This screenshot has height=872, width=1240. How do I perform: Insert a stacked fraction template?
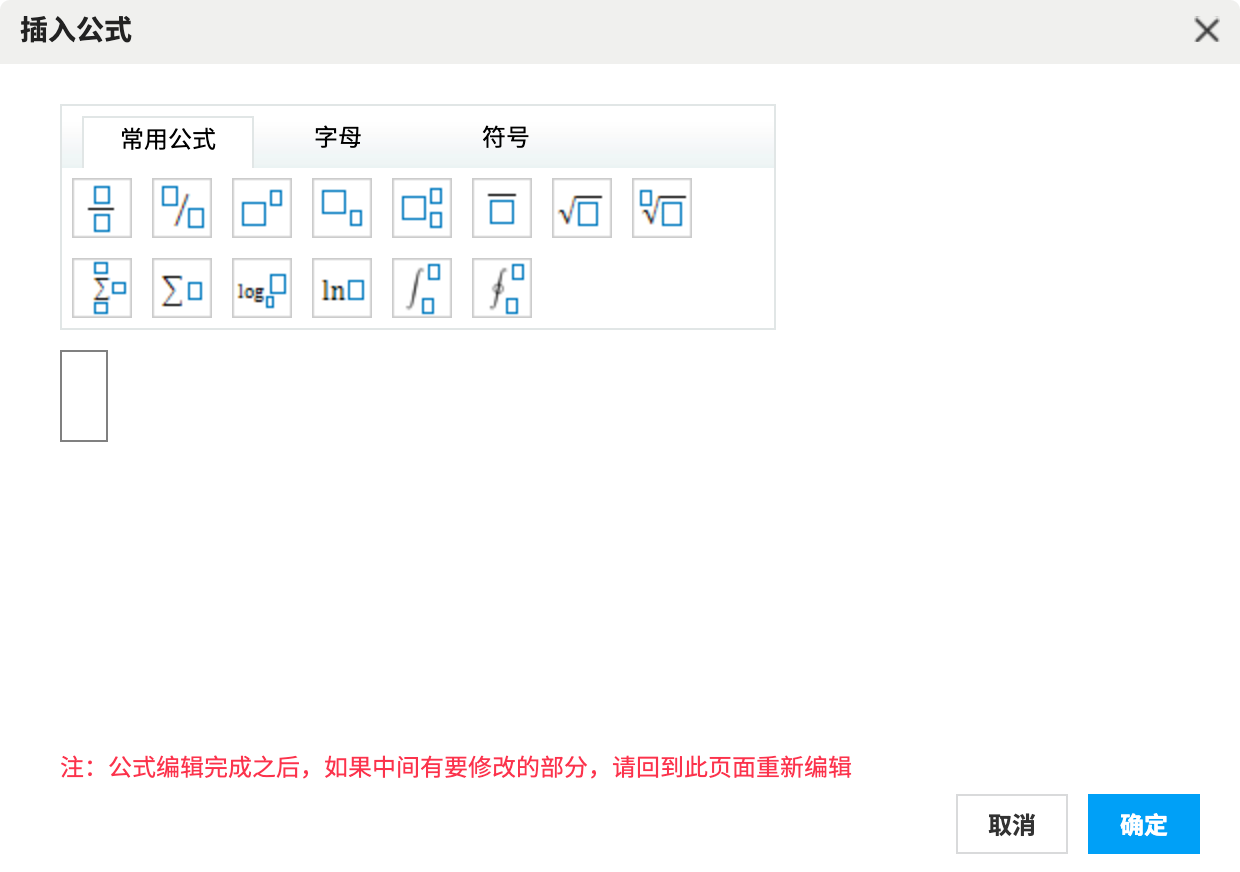[x=102, y=208]
